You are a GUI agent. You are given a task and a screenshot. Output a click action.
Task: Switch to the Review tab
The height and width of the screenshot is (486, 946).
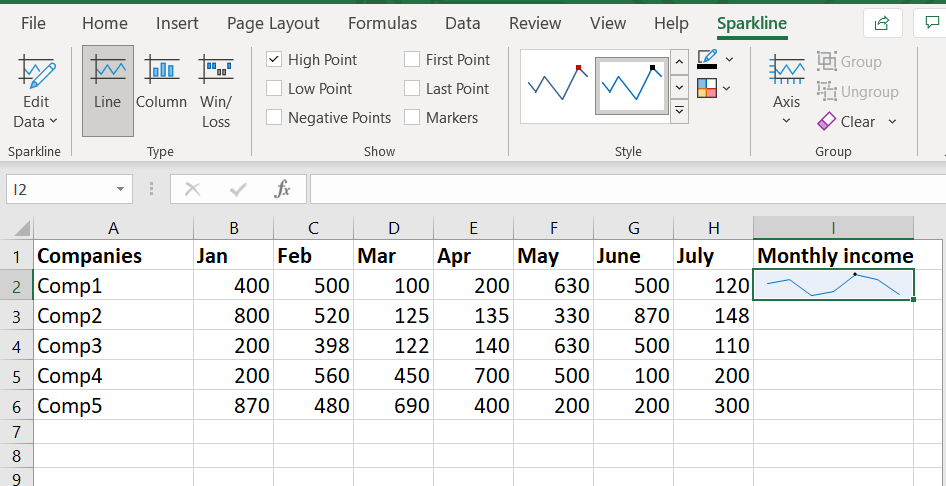pyautogui.click(x=535, y=24)
